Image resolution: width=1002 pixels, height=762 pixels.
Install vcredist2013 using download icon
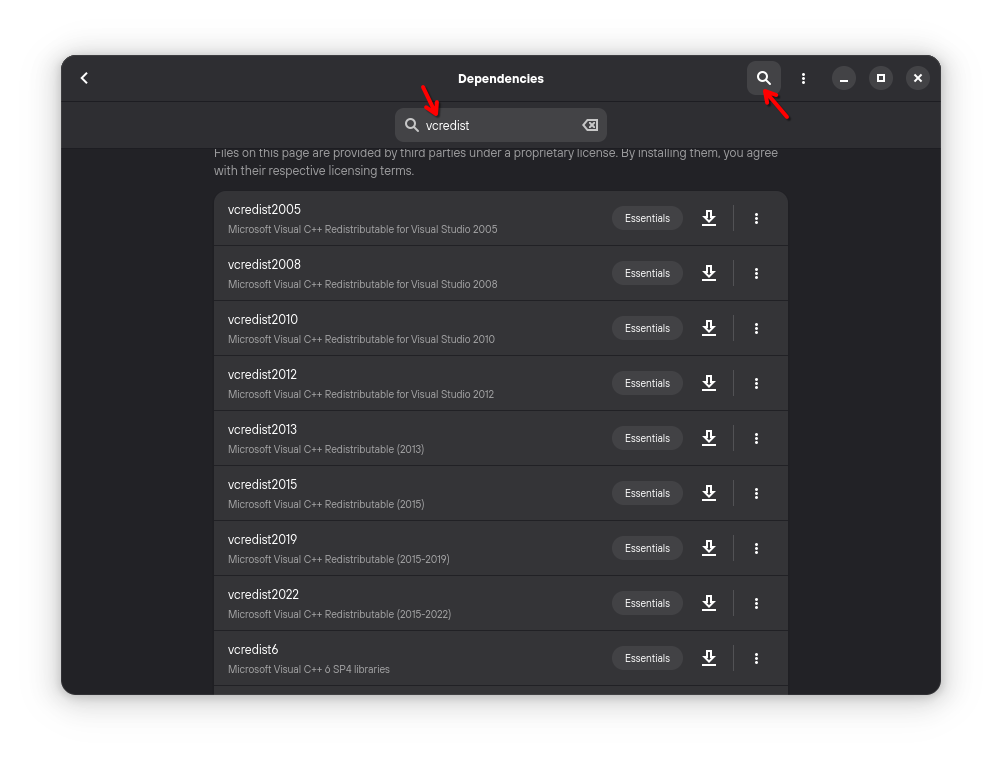click(709, 438)
